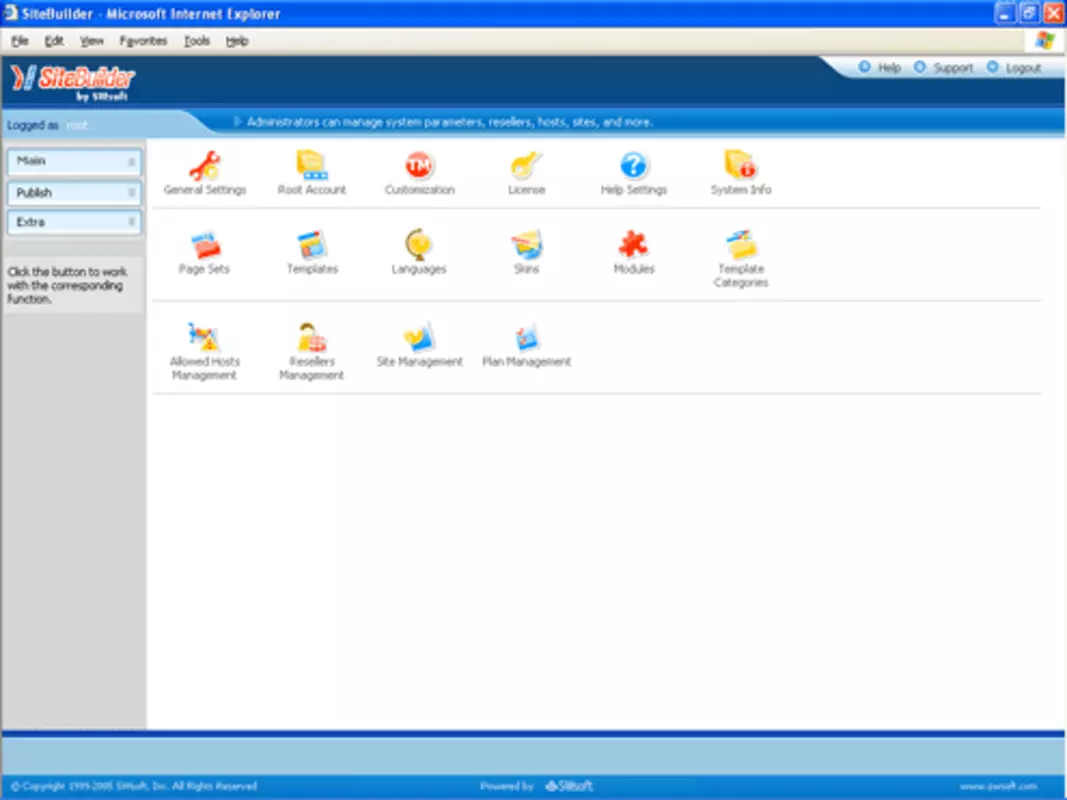
Task: Expand the Publish sidebar section
Action: 74,193
